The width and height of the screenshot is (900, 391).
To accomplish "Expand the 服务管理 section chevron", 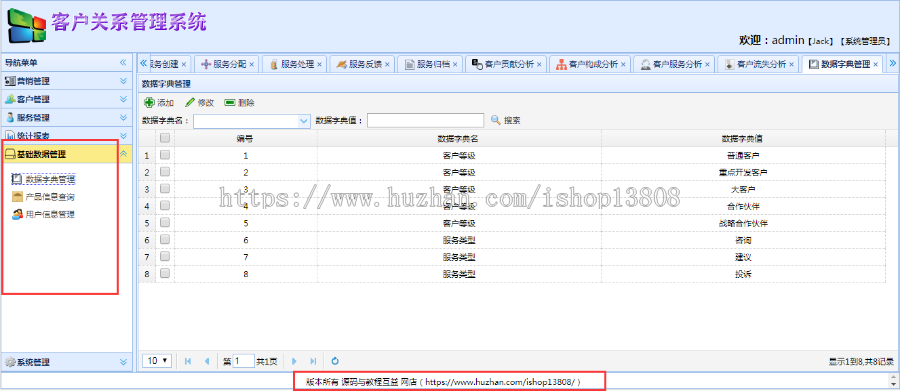I will coord(123,117).
